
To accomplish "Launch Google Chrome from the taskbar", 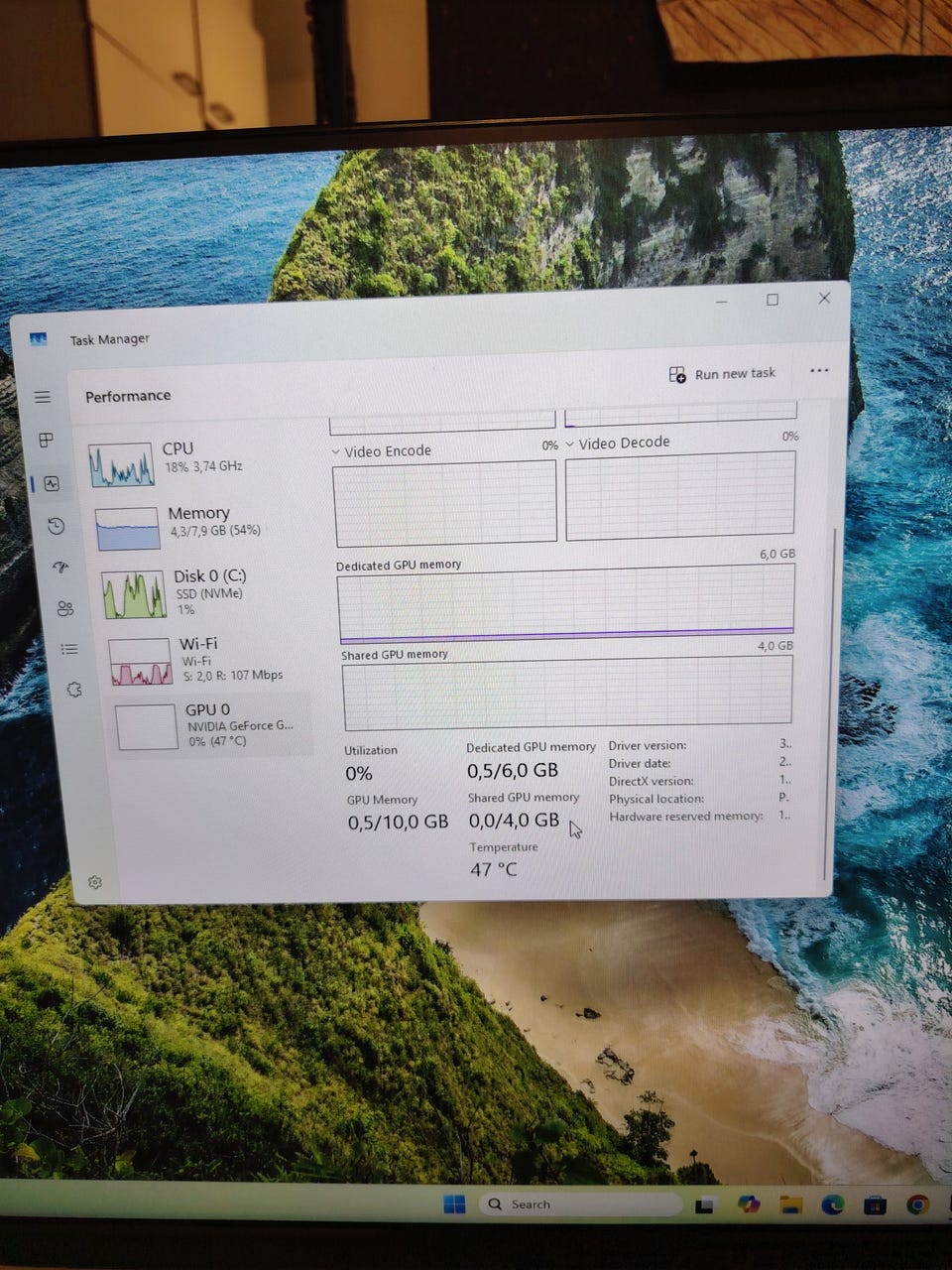I will (x=917, y=1205).
